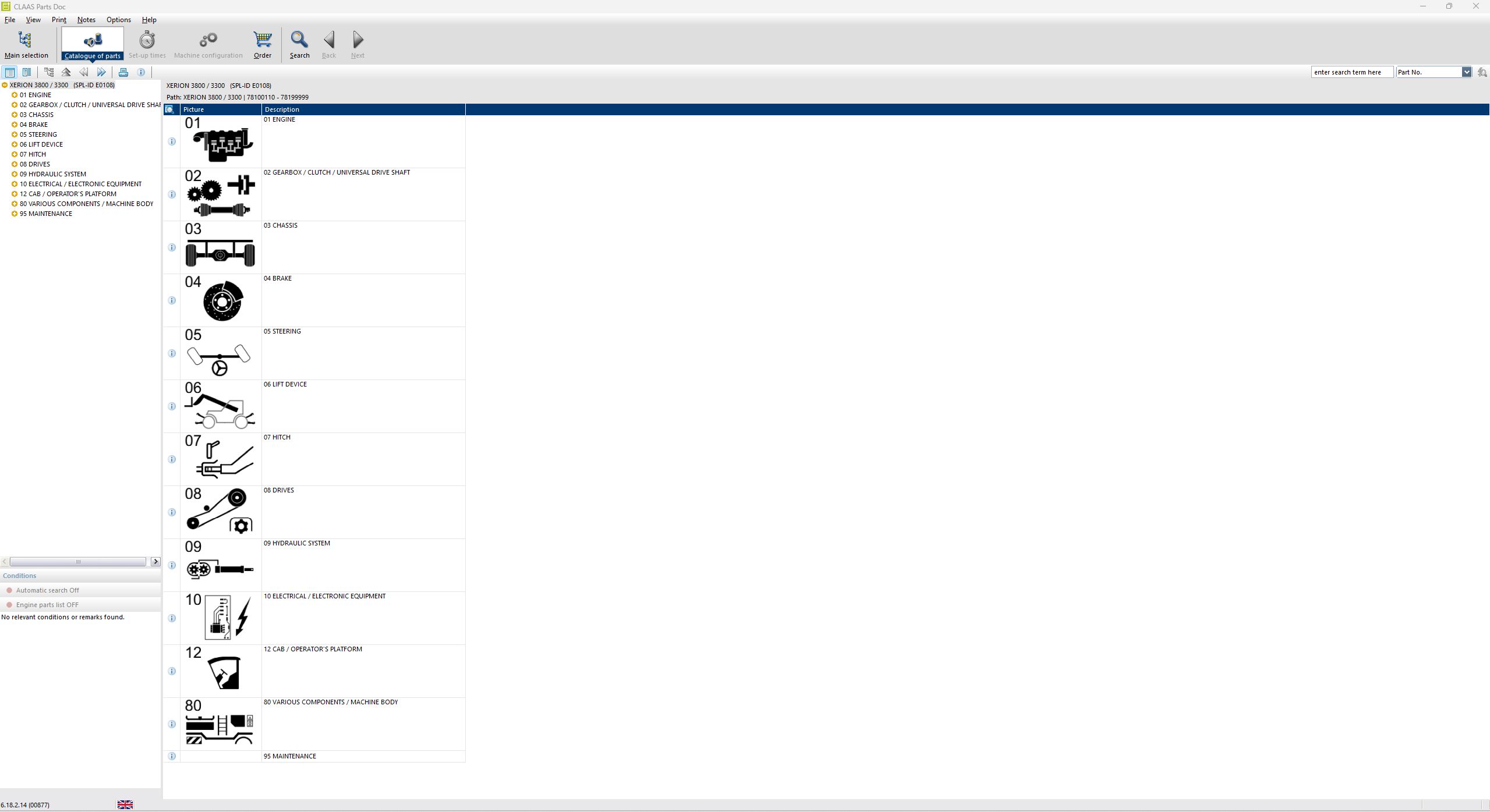The height and width of the screenshot is (812, 1490).
Task: Open the Main selection view
Action: (x=26, y=44)
